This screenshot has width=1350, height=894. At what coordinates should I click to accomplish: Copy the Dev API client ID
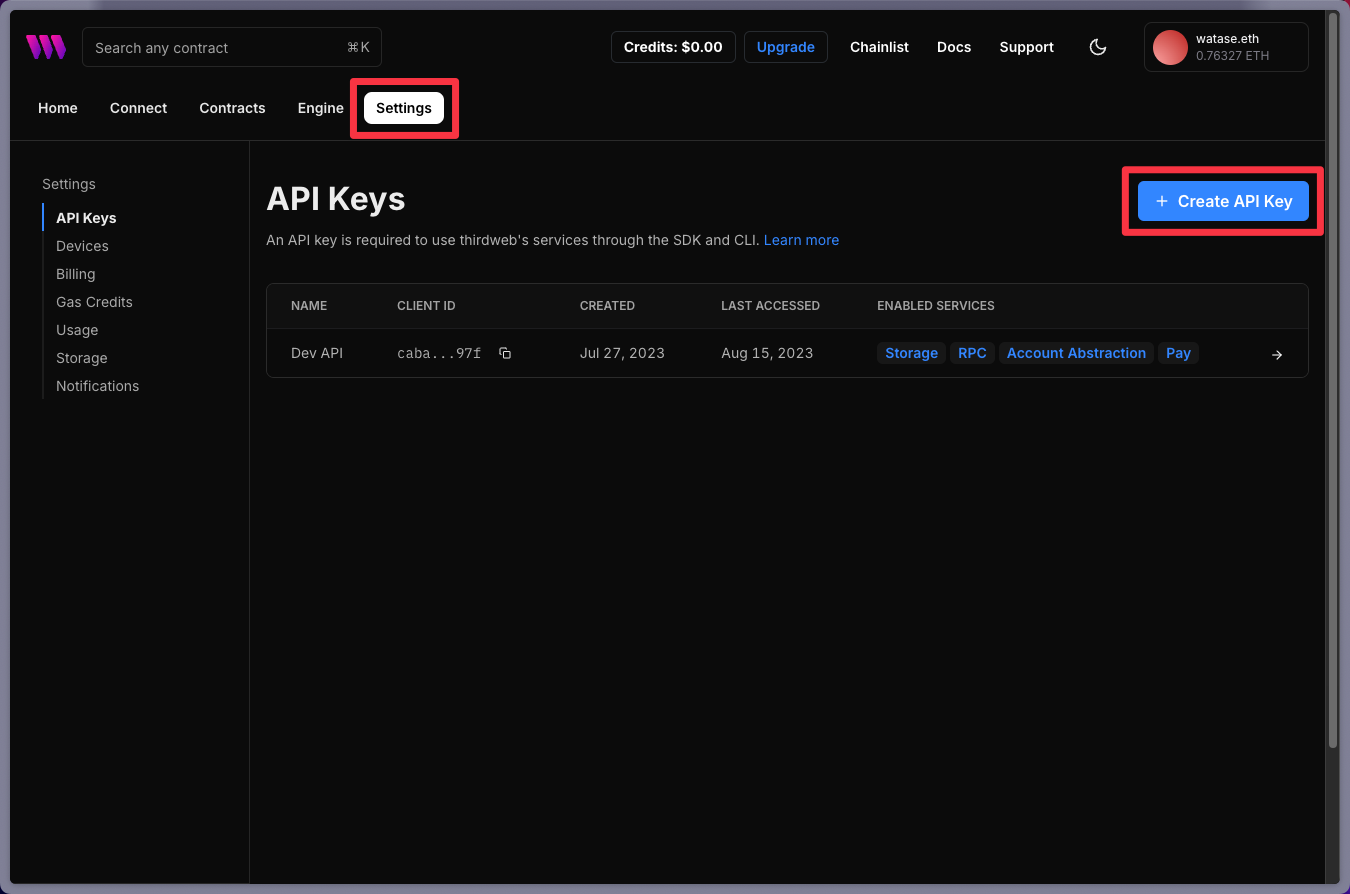click(x=505, y=353)
